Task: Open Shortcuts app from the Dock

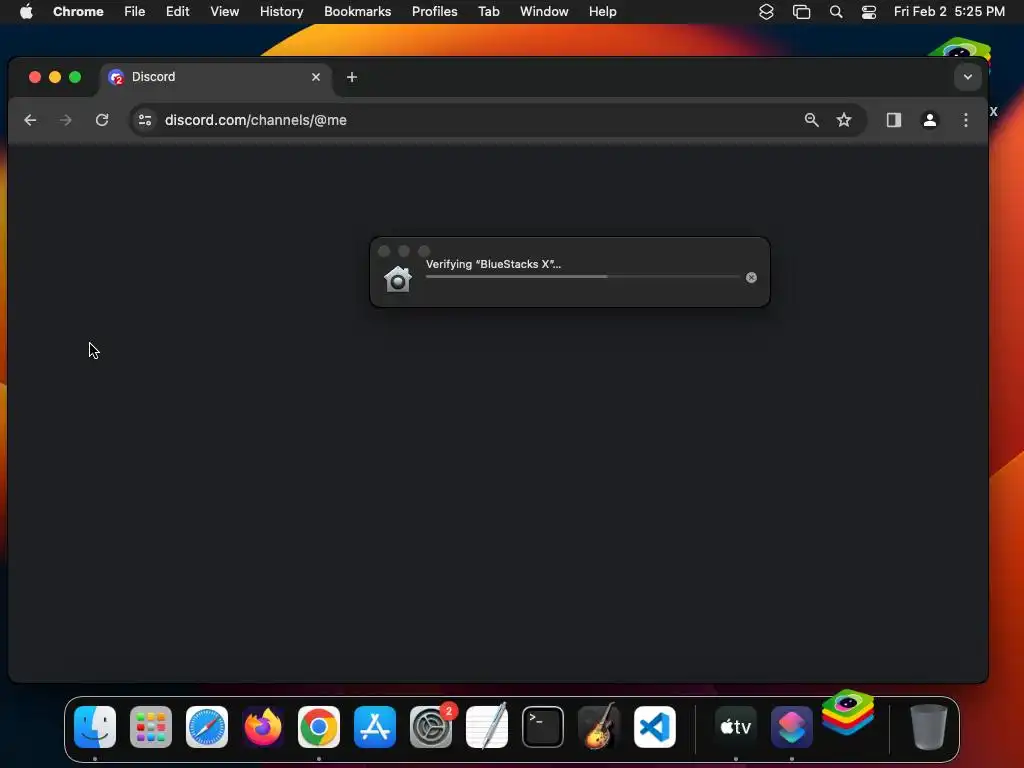Action: (x=792, y=727)
